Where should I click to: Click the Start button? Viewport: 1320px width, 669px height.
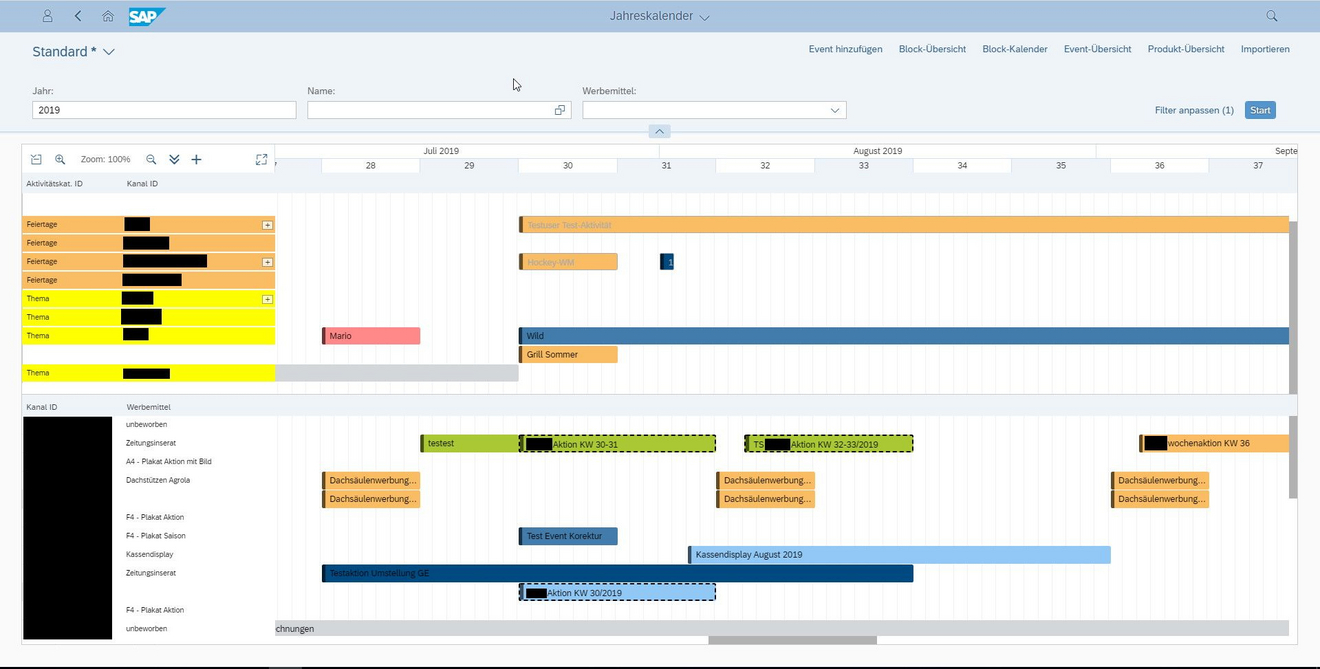1260,110
